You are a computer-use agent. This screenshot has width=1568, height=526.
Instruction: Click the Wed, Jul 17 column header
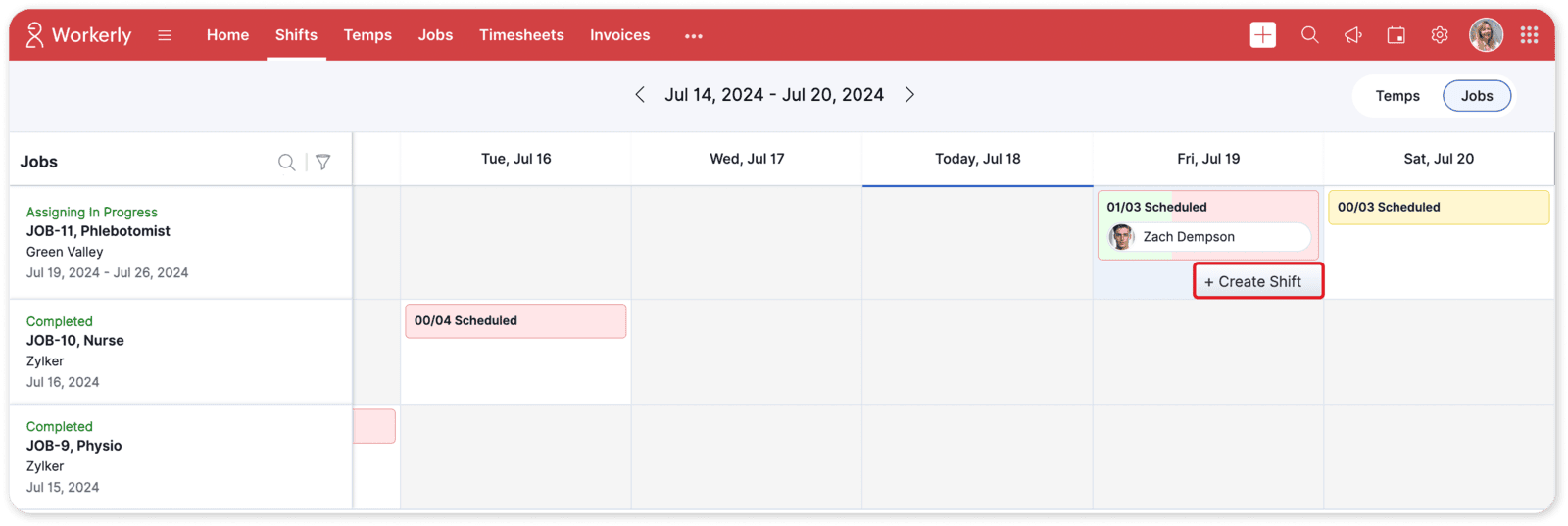(x=747, y=159)
